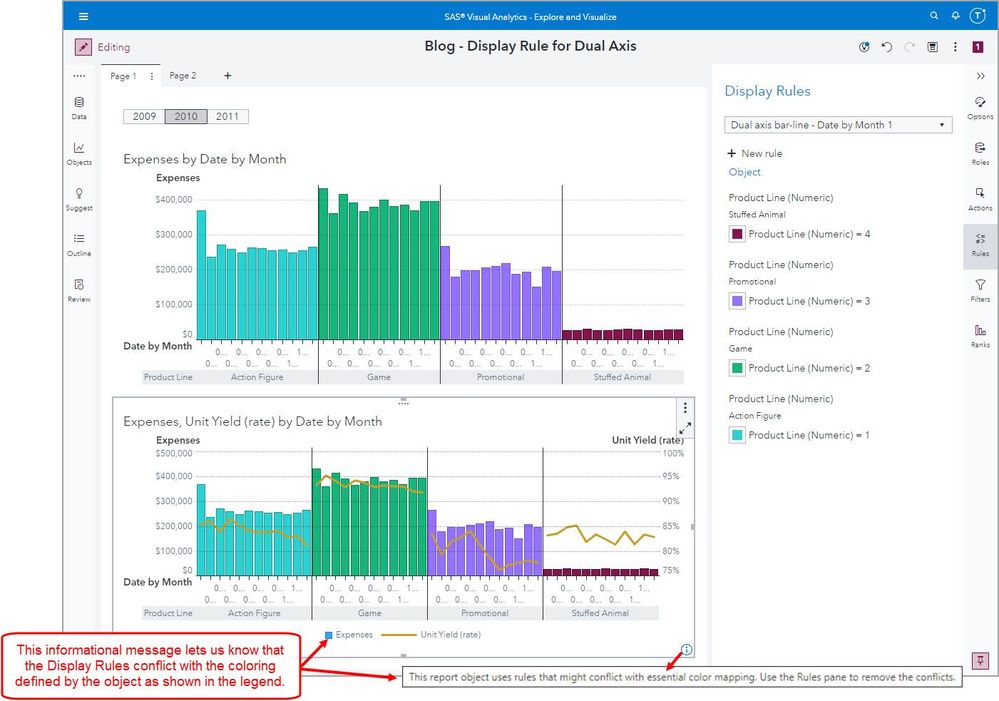Open the notifications bell
Screen dimensions: 999x701
956,16
